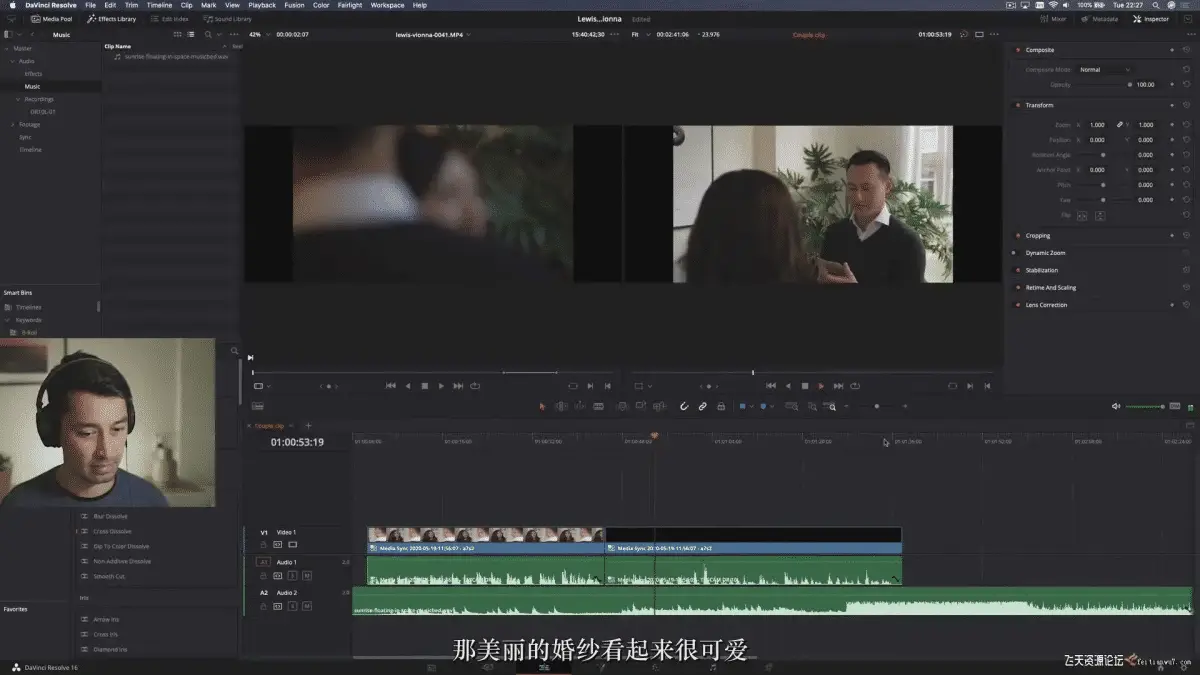Open the Workspace menu
This screenshot has height=675, width=1200.
pos(387,5)
